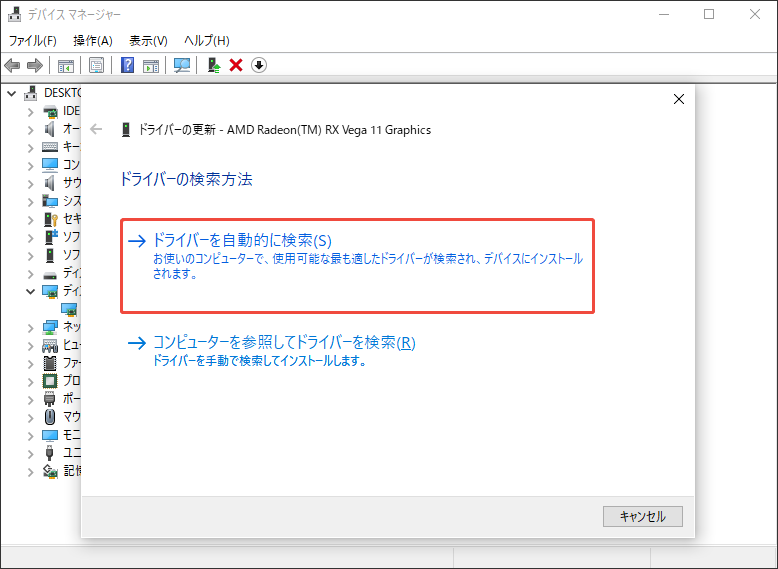Select the system devices folder icon
The width and height of the screenshot is (778, 569).
(50, 201)
